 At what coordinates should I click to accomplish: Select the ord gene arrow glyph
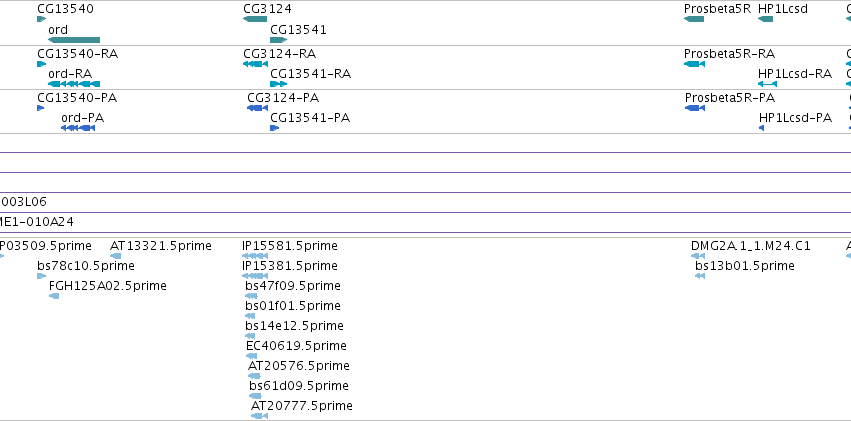(74, 40)
